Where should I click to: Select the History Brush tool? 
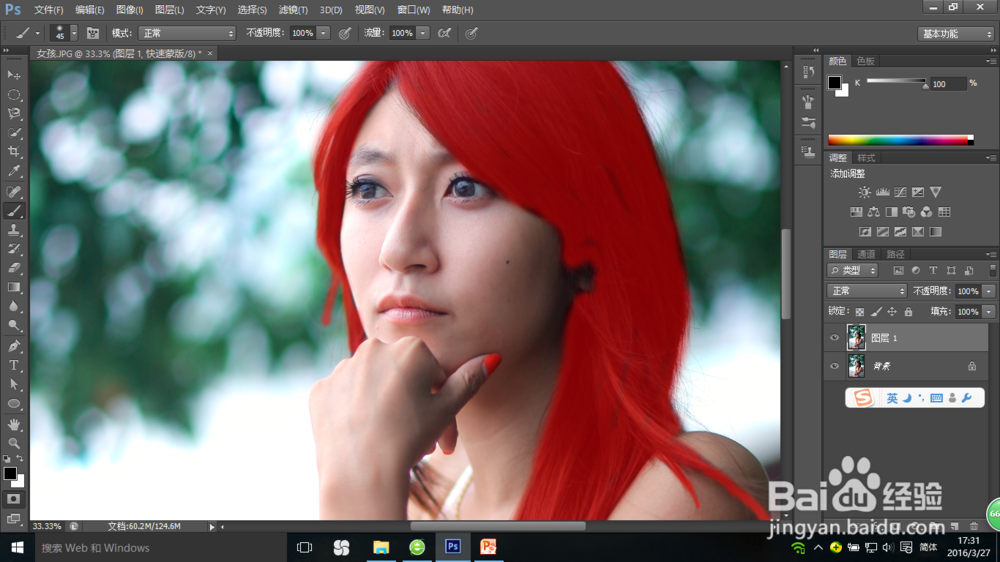14,249
